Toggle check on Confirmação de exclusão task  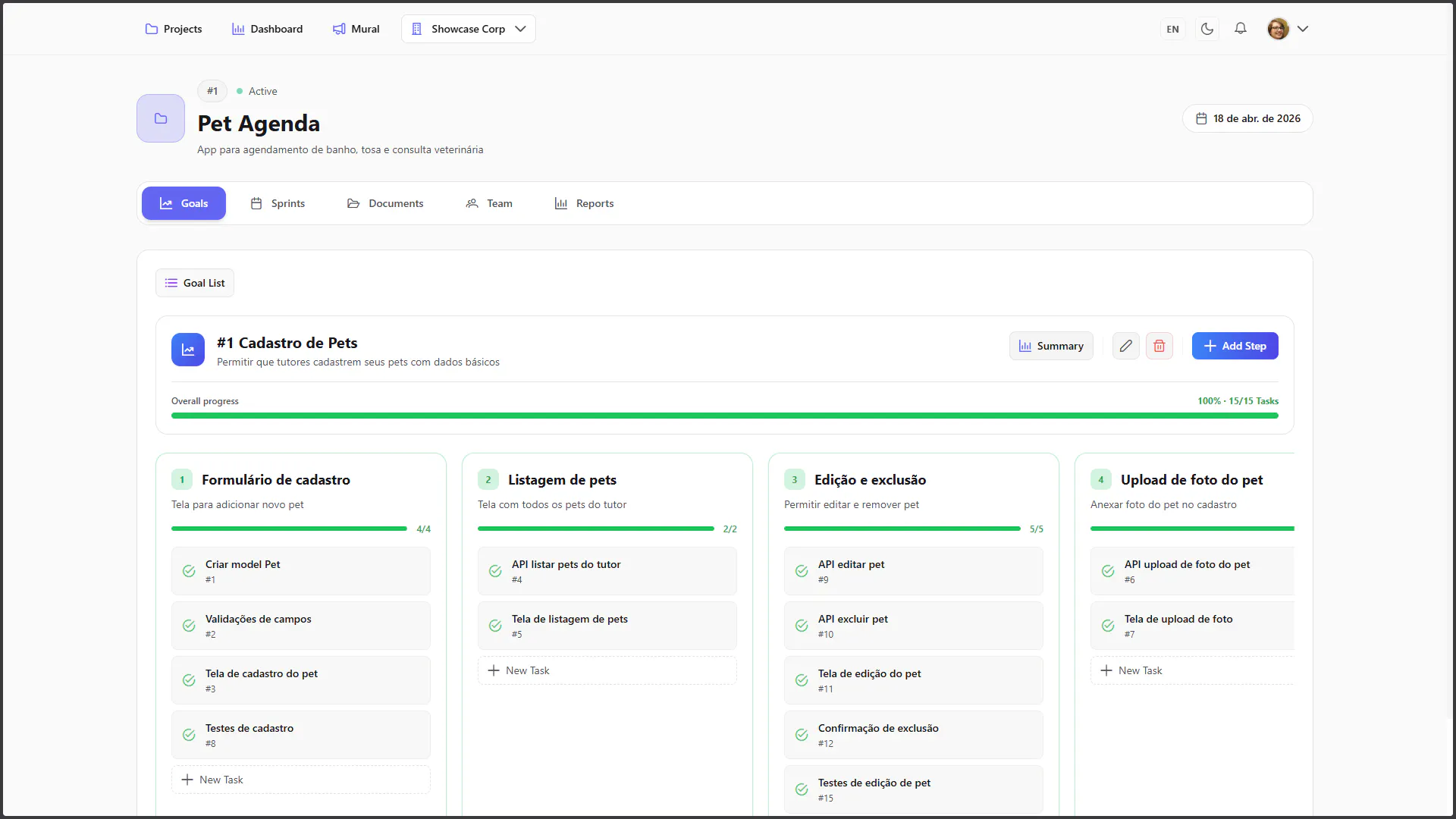click(x=802, y=735)
